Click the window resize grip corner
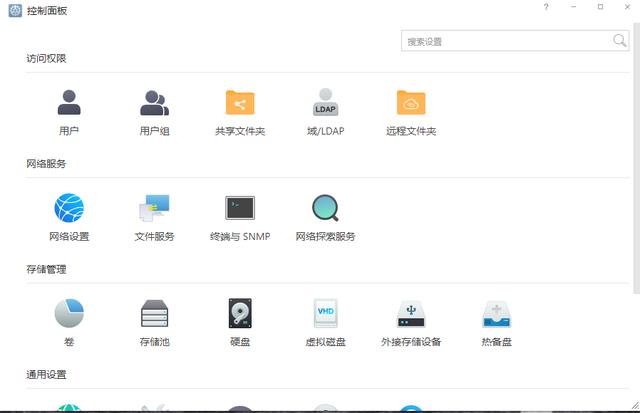 point(635,405)
